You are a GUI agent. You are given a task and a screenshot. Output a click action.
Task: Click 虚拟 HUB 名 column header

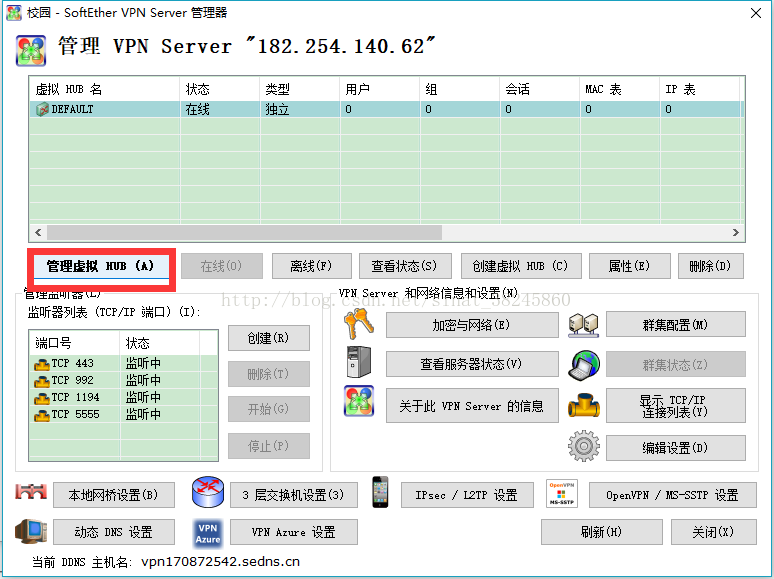[104, 89]
